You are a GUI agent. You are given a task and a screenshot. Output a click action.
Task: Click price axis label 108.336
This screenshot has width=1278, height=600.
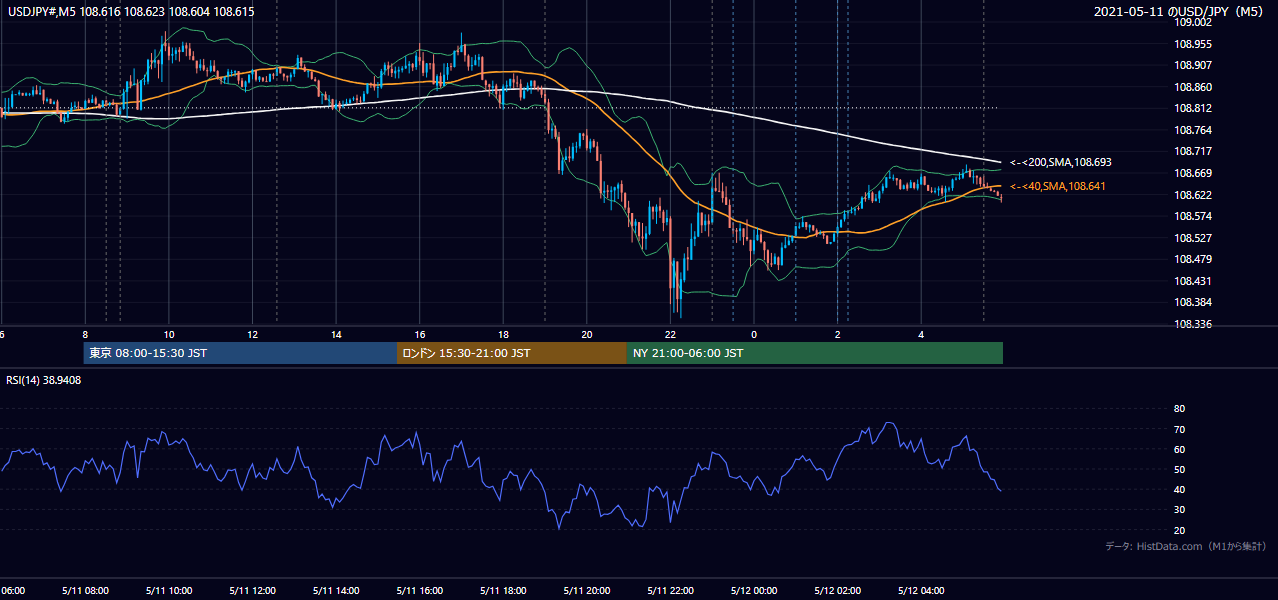[x=1194, y=324]
